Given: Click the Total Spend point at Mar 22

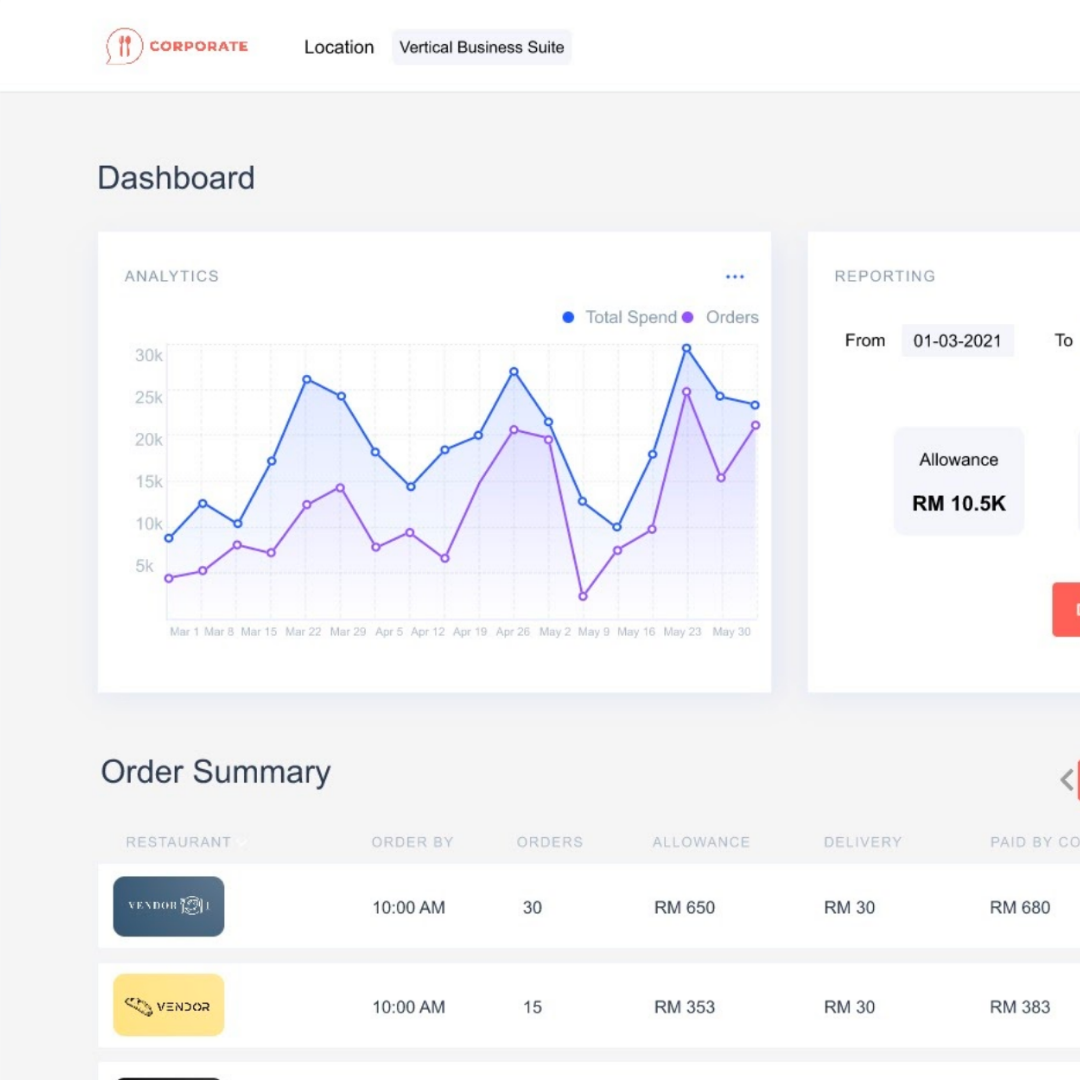Looking at the screenshot, I should [307, 380].
